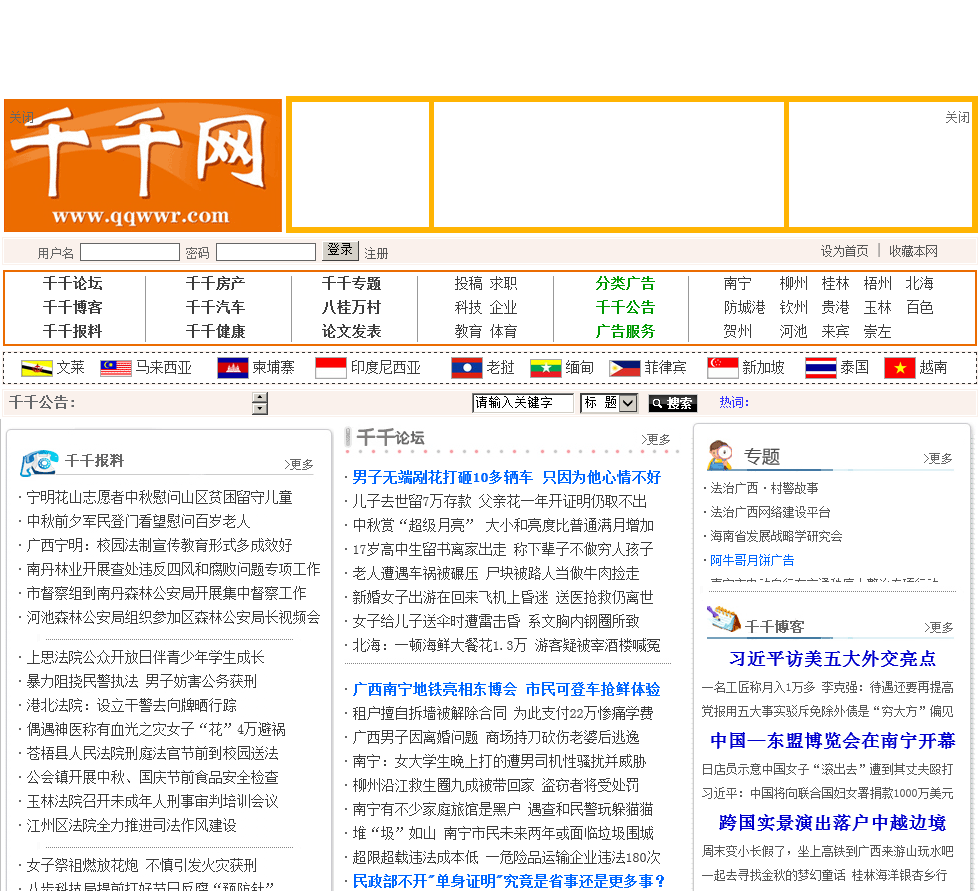Image resolution: width=980 pixels, height=891 pixels.
Task: Click the Brunei flag icon
Action: [x=36, y=368]
